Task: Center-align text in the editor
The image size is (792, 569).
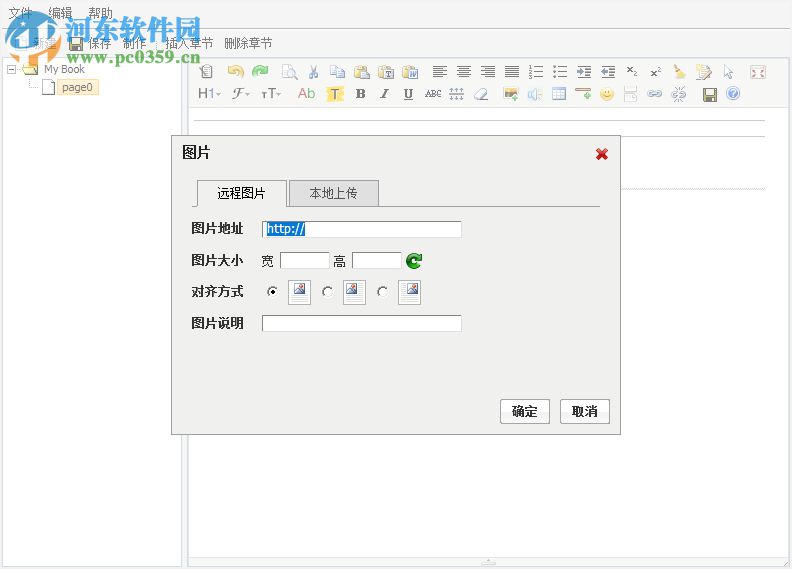Action: [464, 72]
